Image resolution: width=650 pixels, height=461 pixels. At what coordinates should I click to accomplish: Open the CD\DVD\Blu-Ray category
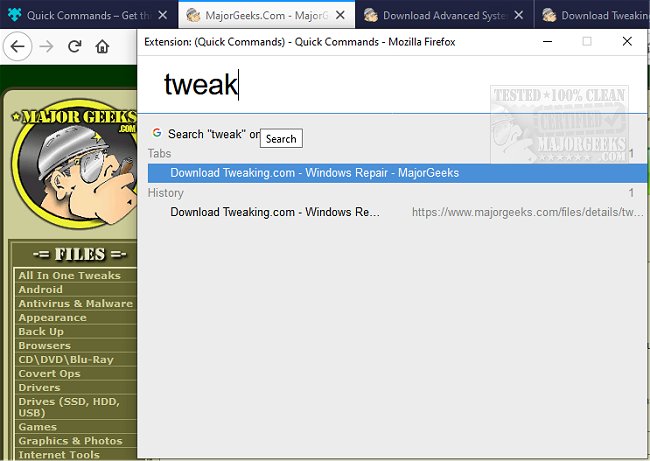[65, 359]
